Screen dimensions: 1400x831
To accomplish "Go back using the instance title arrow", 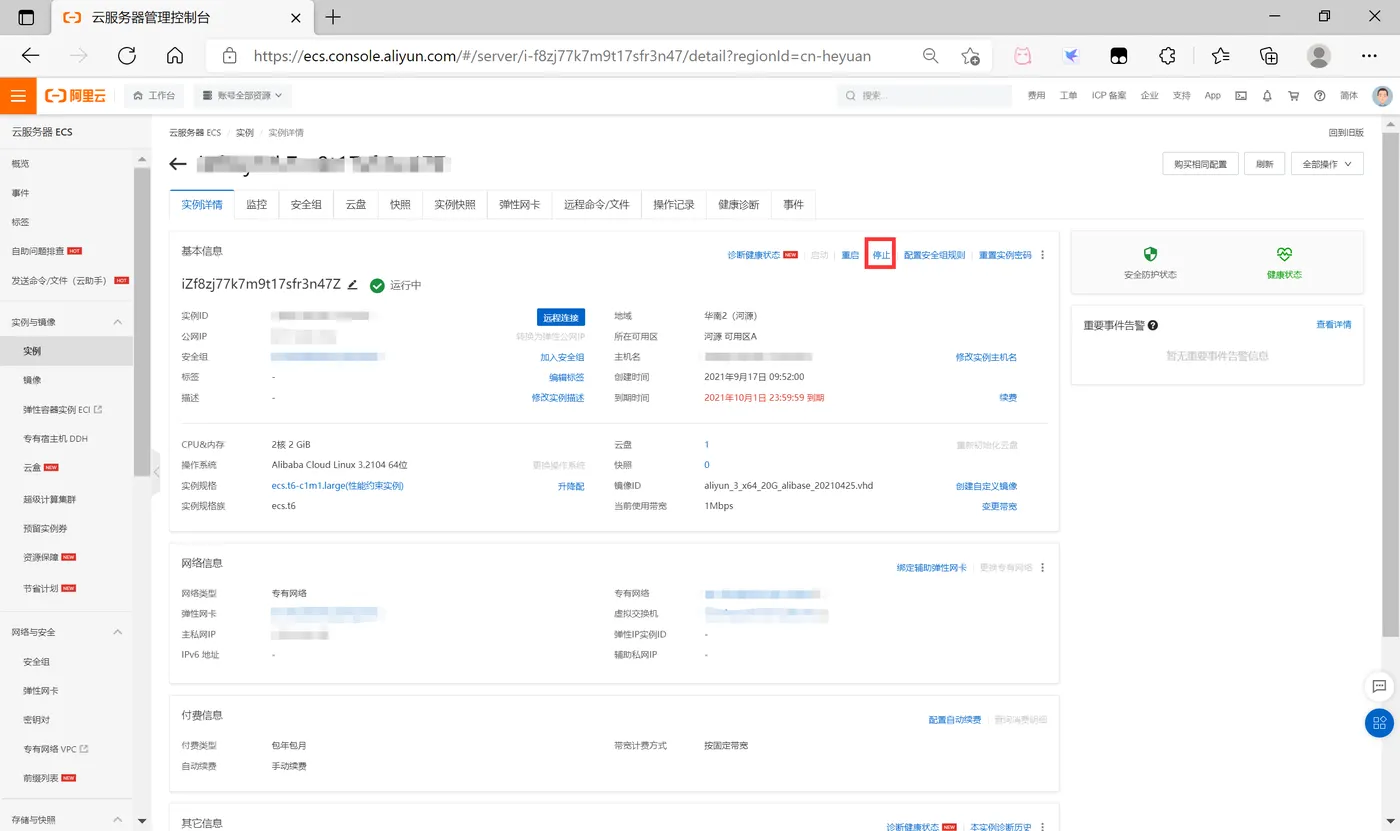I will pyautogui.click(x=178, y=164).
